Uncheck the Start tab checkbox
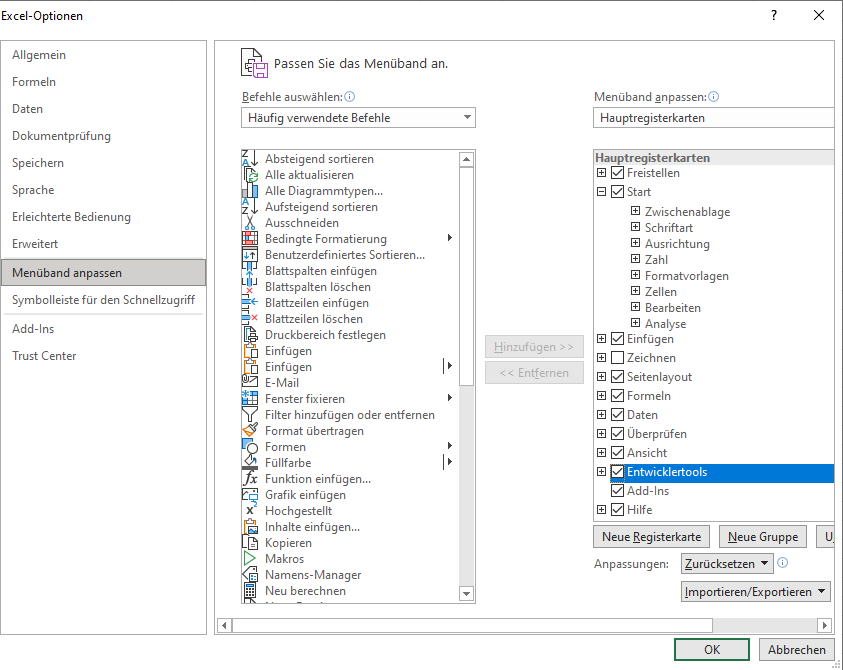Viewport: 843px width, 670px height. [618, 192]
